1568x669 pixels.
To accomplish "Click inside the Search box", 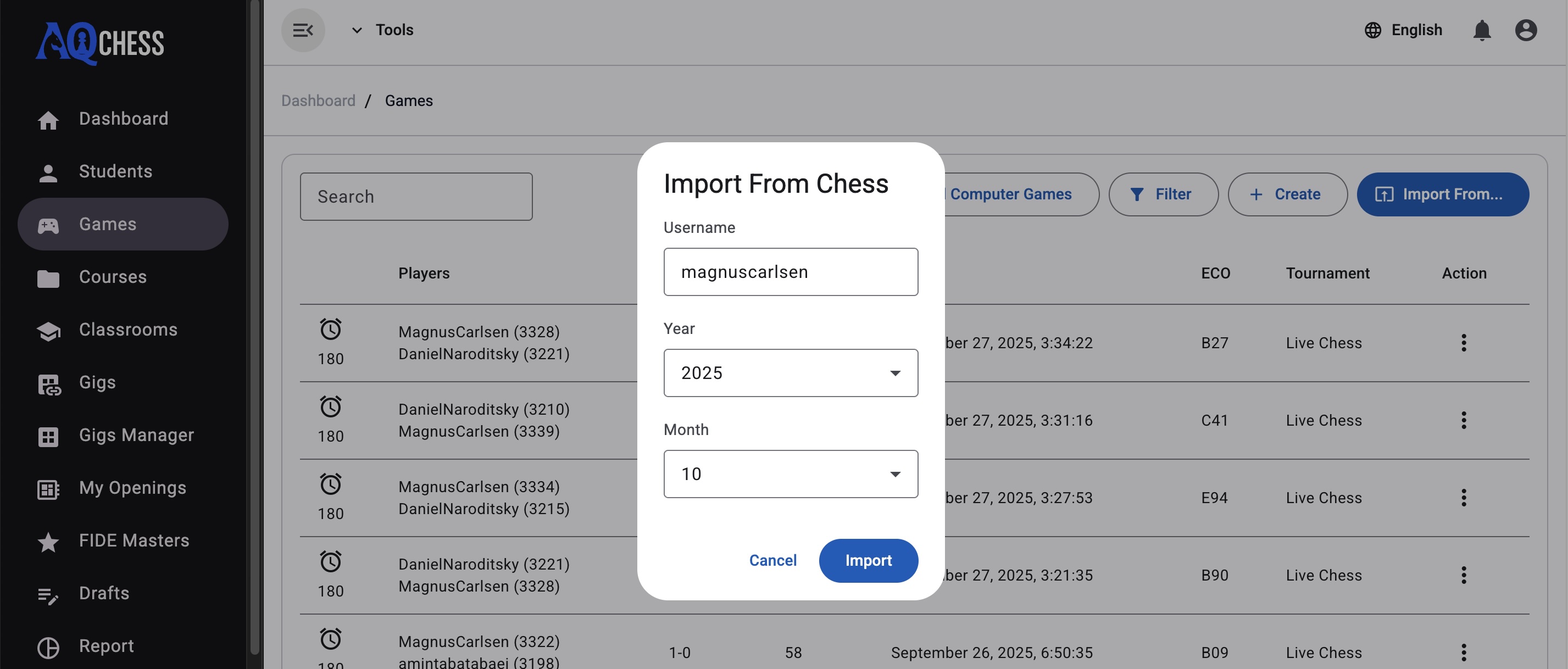I will pyautogui.click(x=416, y=196).
